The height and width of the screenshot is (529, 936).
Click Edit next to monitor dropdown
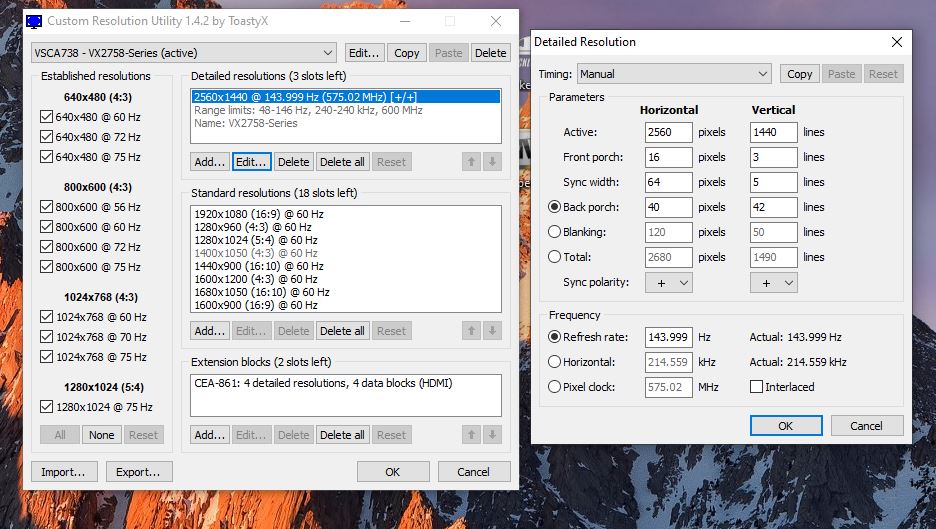tap(364, 53)
